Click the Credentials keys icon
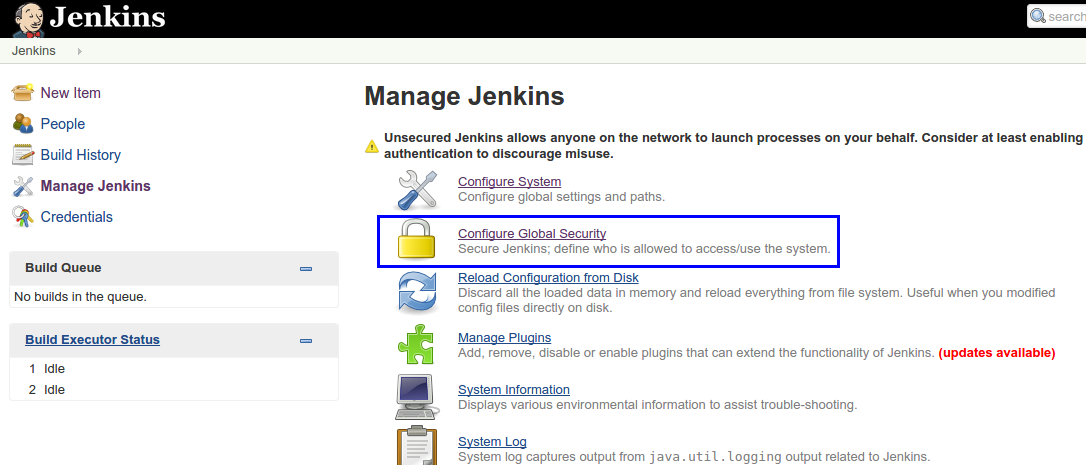The width and height of the screenshot is (1086, 465). pyautogui.click(x=23, y=217)
